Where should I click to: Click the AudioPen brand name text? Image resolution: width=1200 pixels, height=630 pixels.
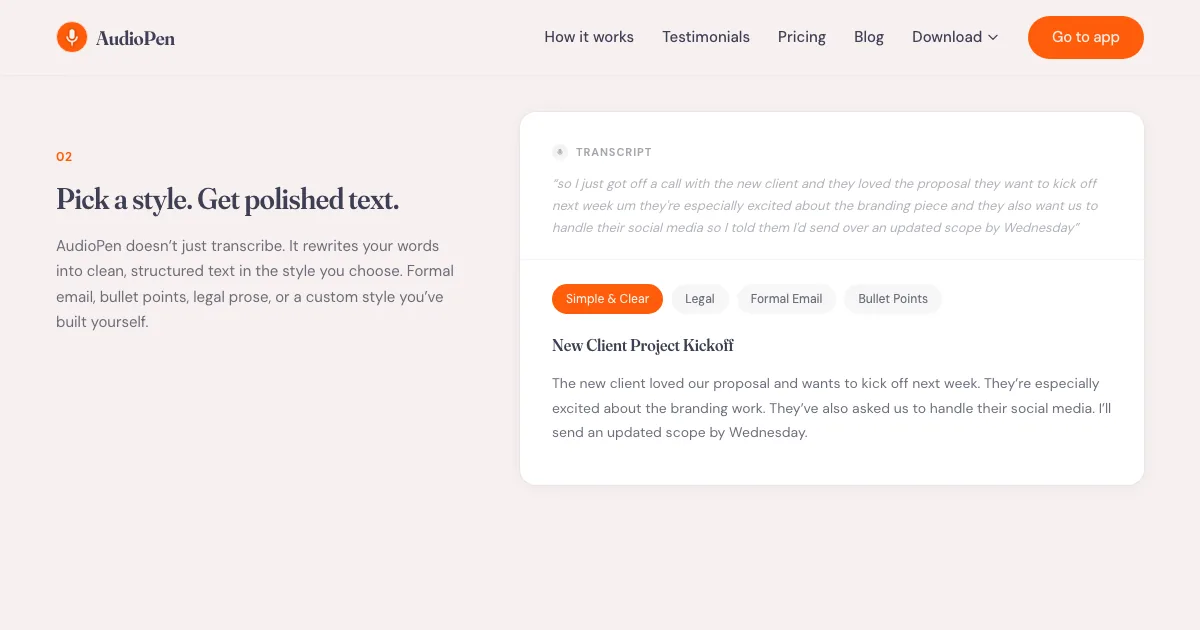click(x=135, y=38)
